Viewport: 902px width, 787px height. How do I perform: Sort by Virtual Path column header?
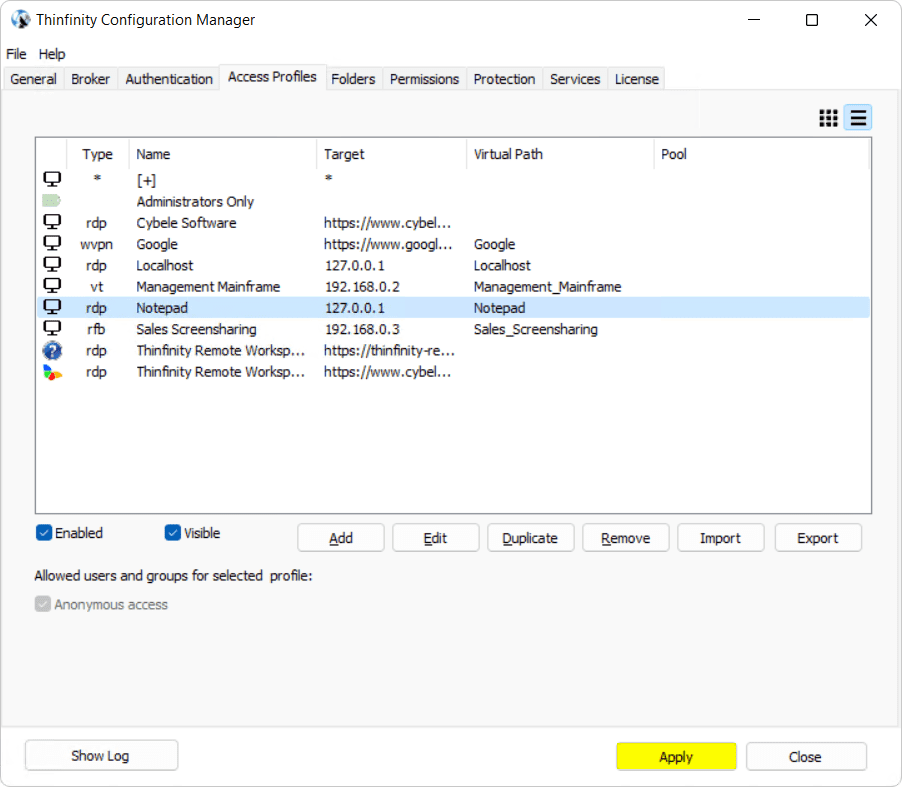click(x=560, y=154)
